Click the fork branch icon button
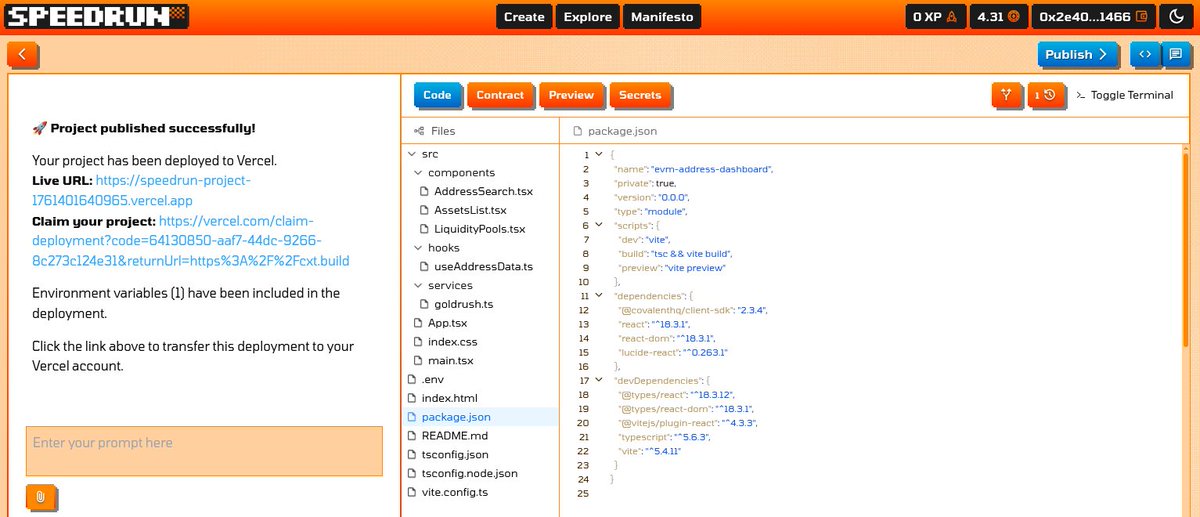Viewport: 1200px width, 517px height. [x=1007, y=95]
